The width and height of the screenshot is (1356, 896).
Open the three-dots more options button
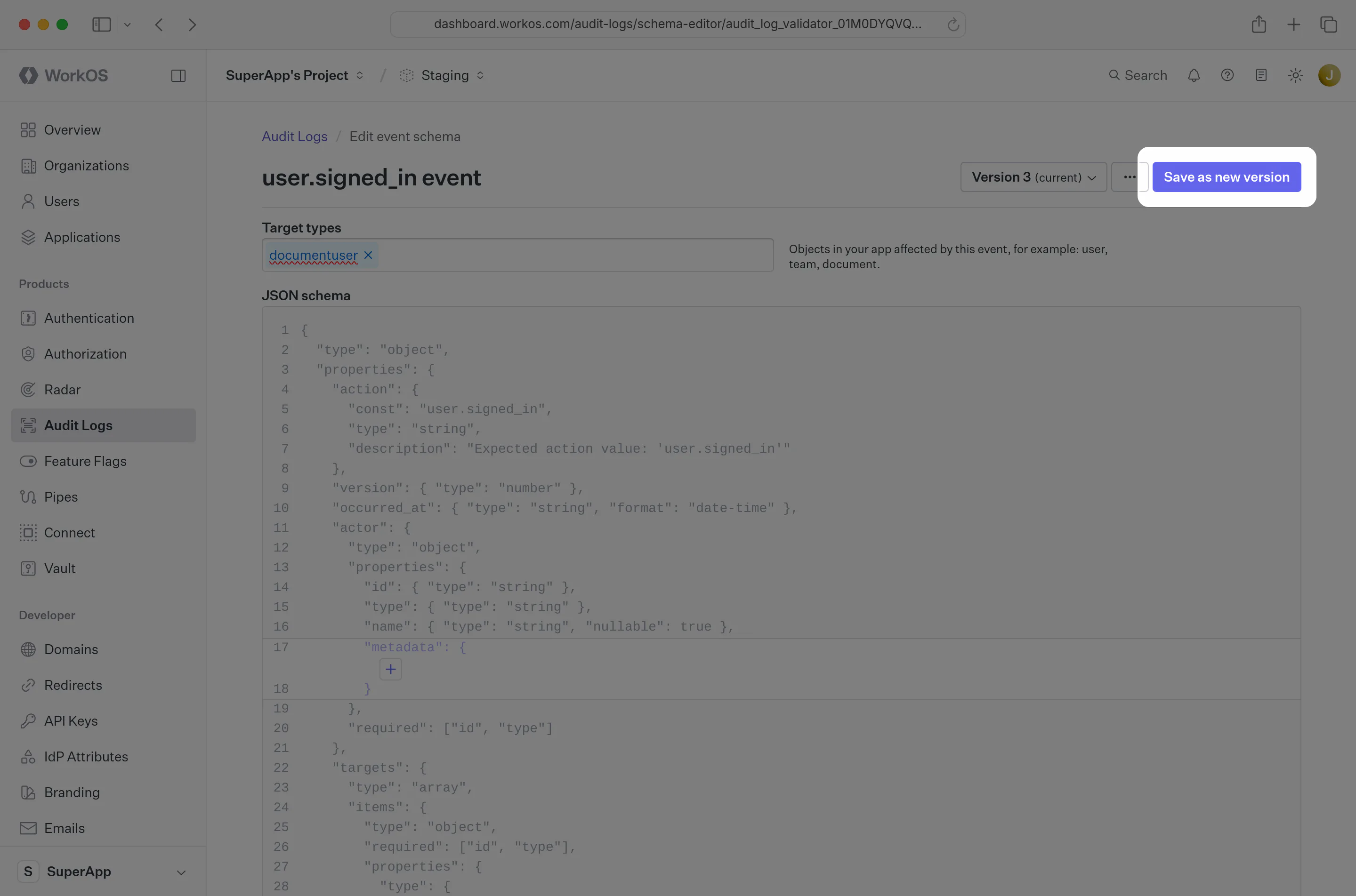coord(1129,177)
